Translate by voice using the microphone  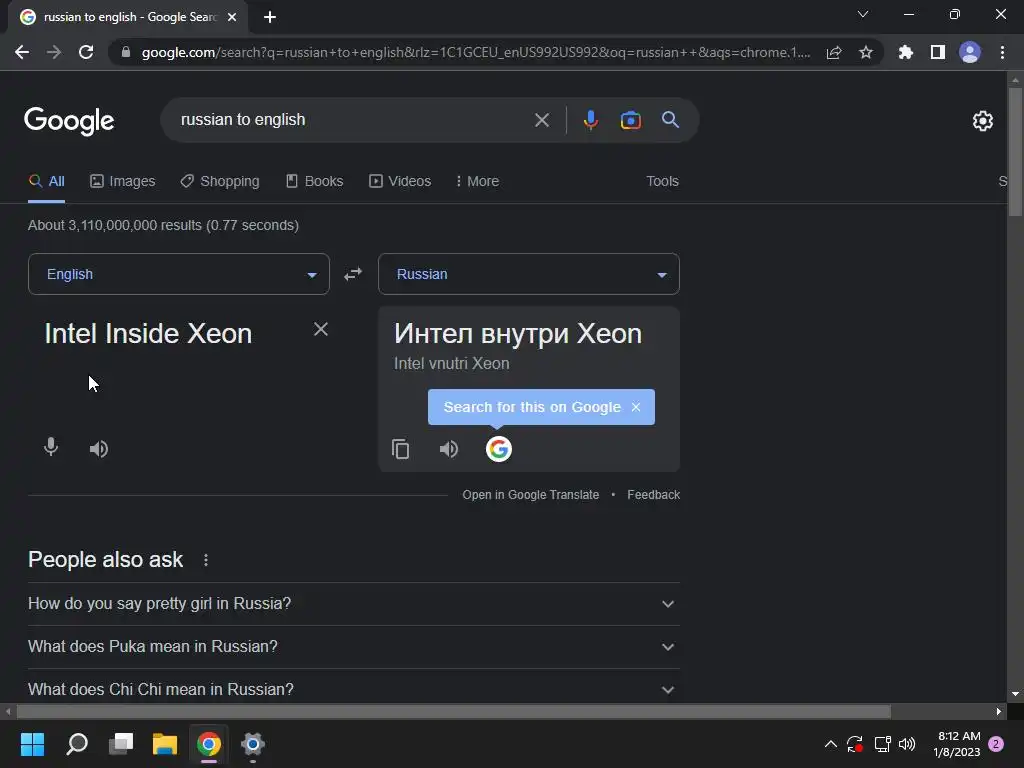51,447
